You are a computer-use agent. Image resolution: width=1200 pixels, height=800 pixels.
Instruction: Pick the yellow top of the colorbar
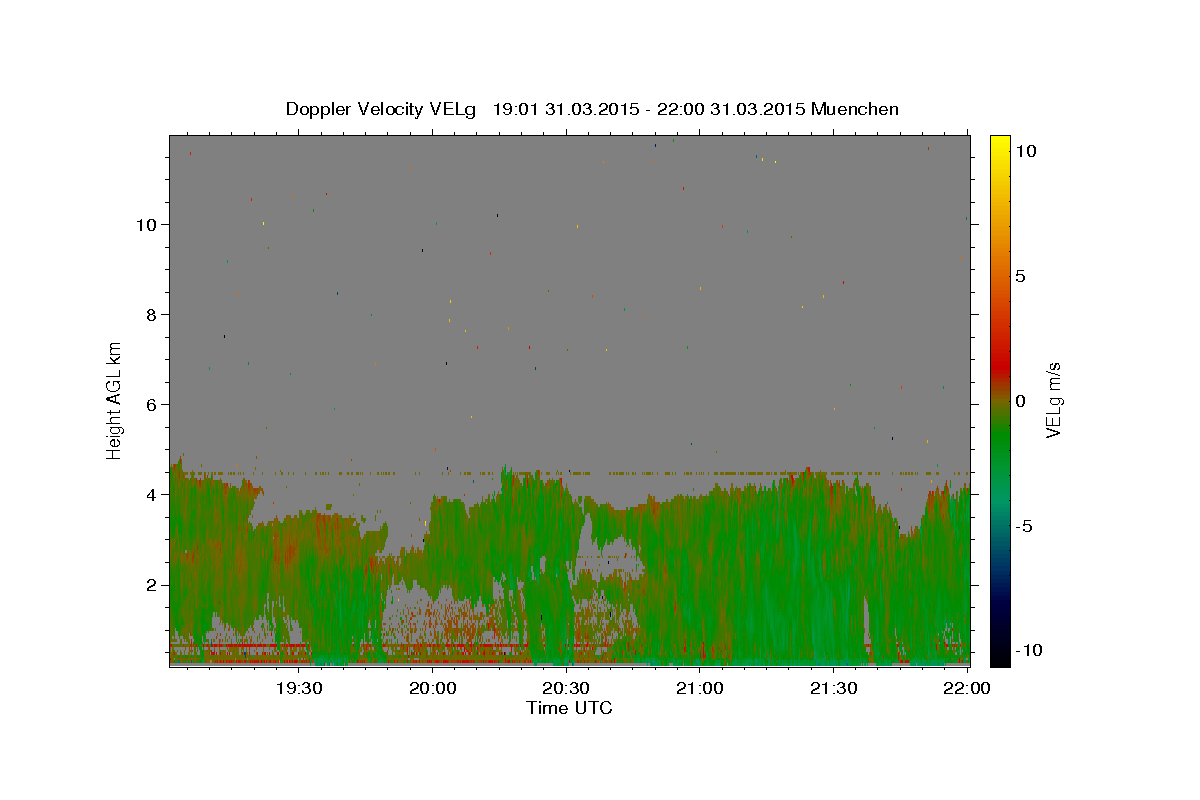tap(999, 143)
